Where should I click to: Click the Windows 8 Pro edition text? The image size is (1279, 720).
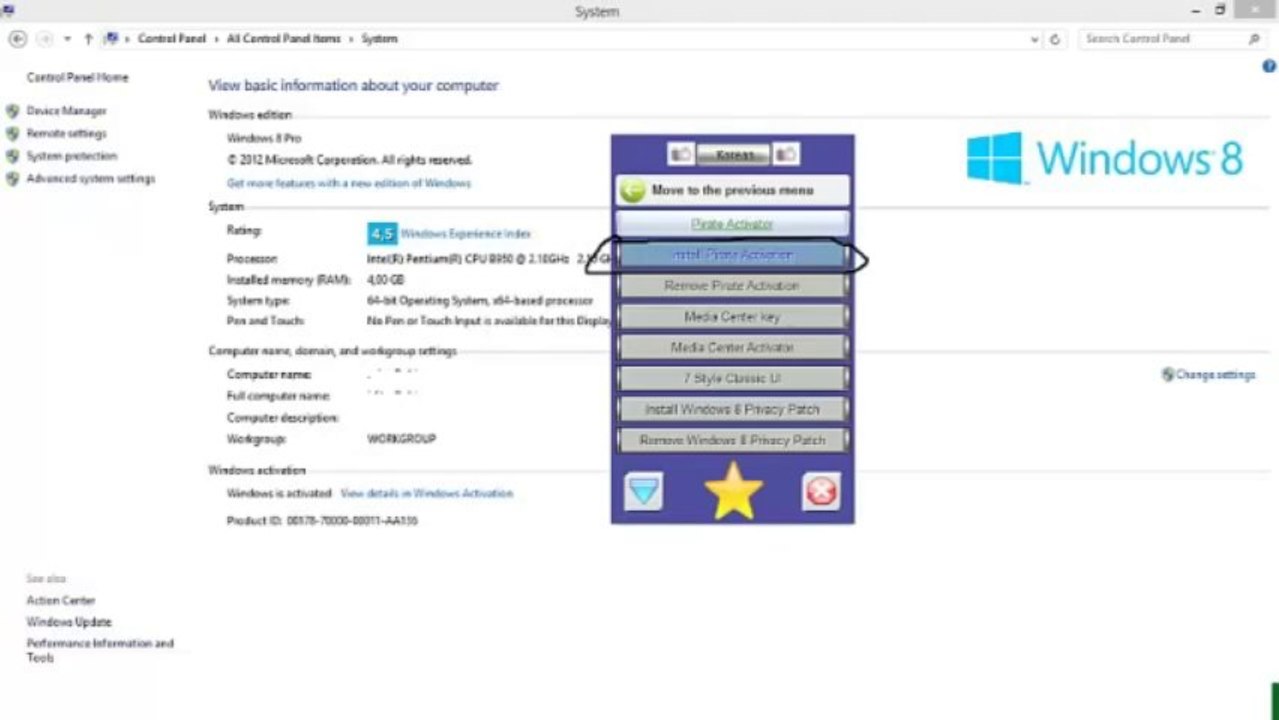click(264, 138)
